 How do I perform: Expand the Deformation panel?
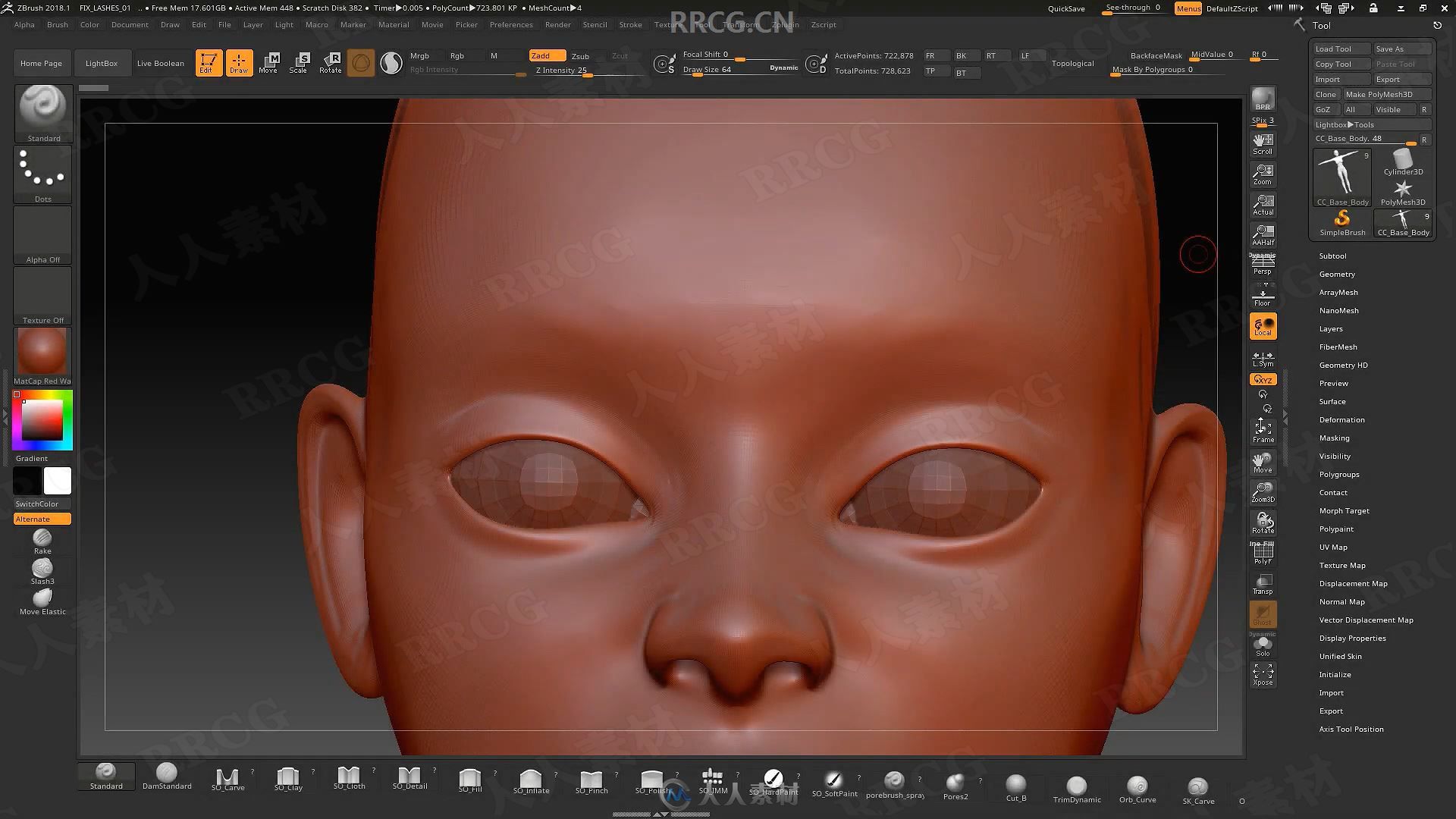[x=1342, y=419]
